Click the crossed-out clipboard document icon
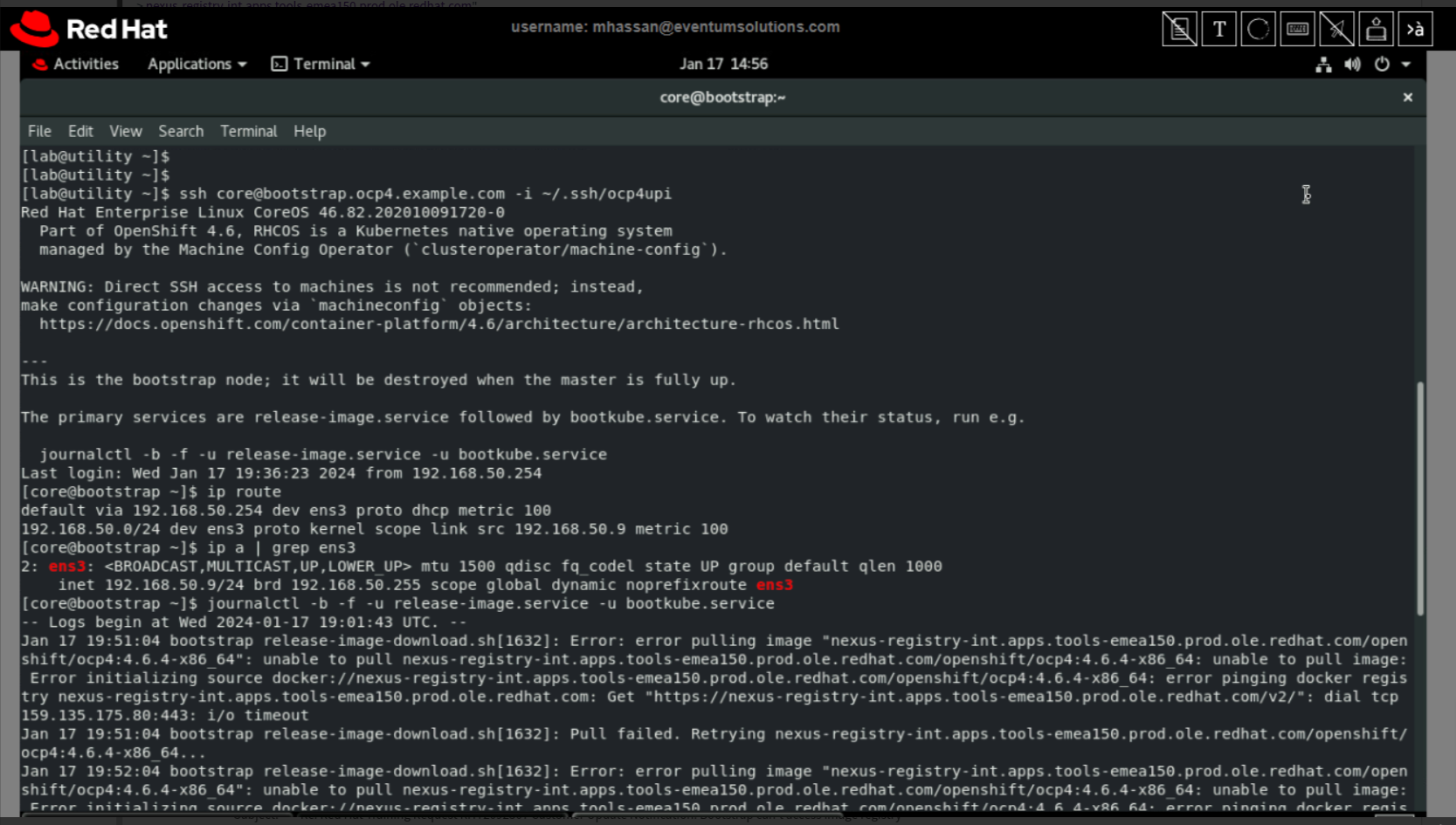 tap(1179, 29)
